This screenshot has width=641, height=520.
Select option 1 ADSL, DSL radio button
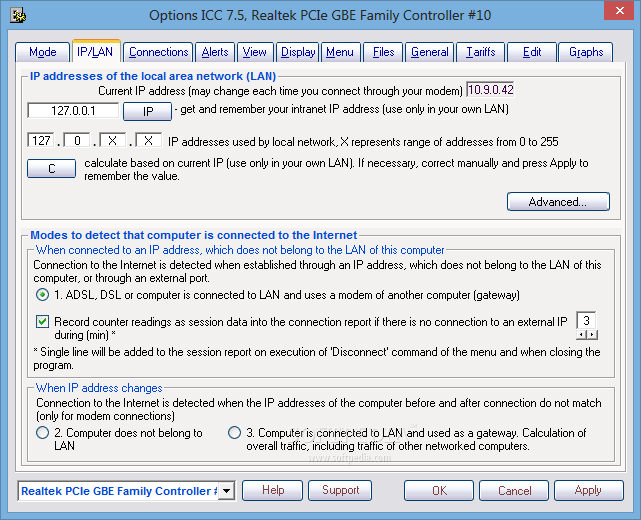43,295
